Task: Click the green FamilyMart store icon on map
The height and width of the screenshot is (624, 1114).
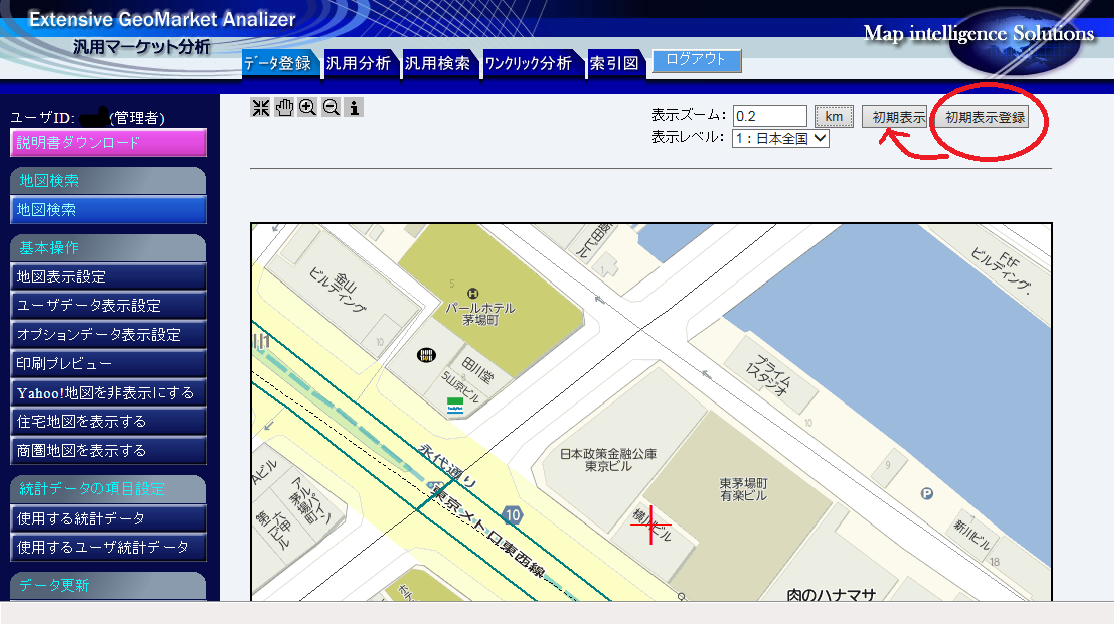Action: [455, 406]
